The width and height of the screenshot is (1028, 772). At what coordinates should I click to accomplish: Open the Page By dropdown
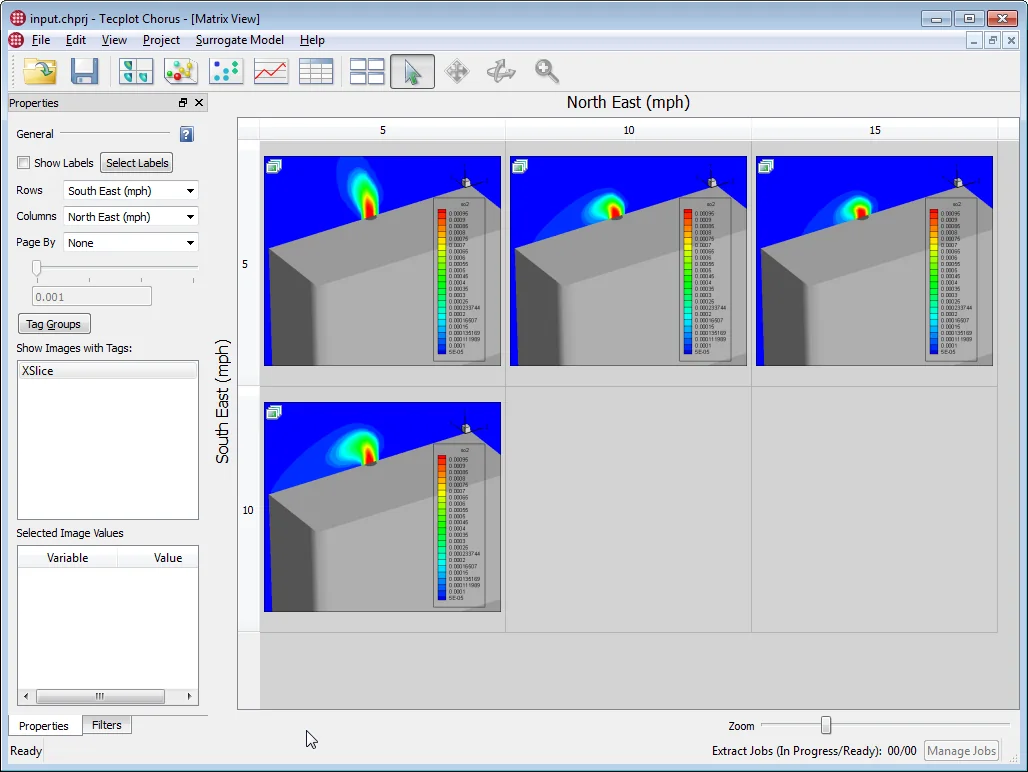pos(130,243)
